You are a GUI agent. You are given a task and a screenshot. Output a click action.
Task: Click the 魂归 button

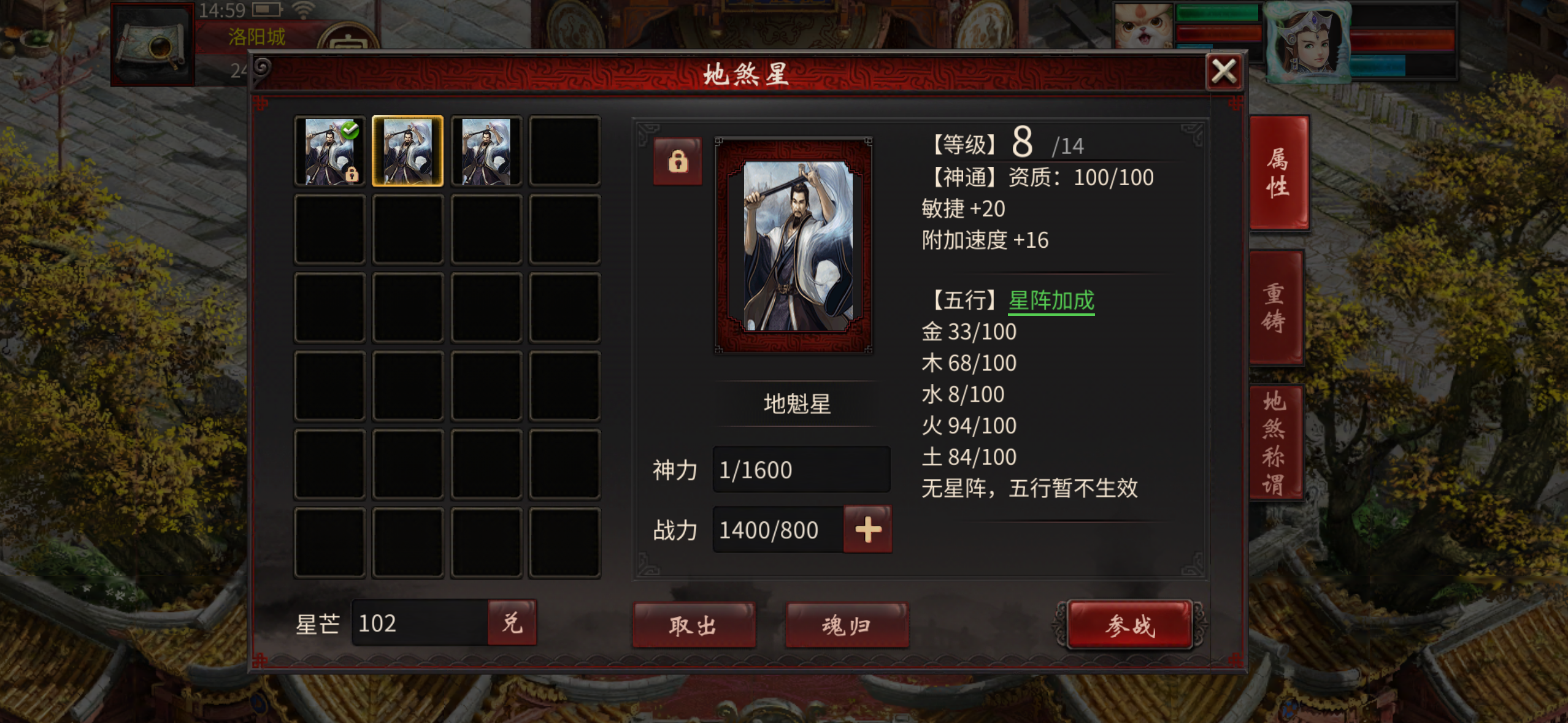(847, 625)
